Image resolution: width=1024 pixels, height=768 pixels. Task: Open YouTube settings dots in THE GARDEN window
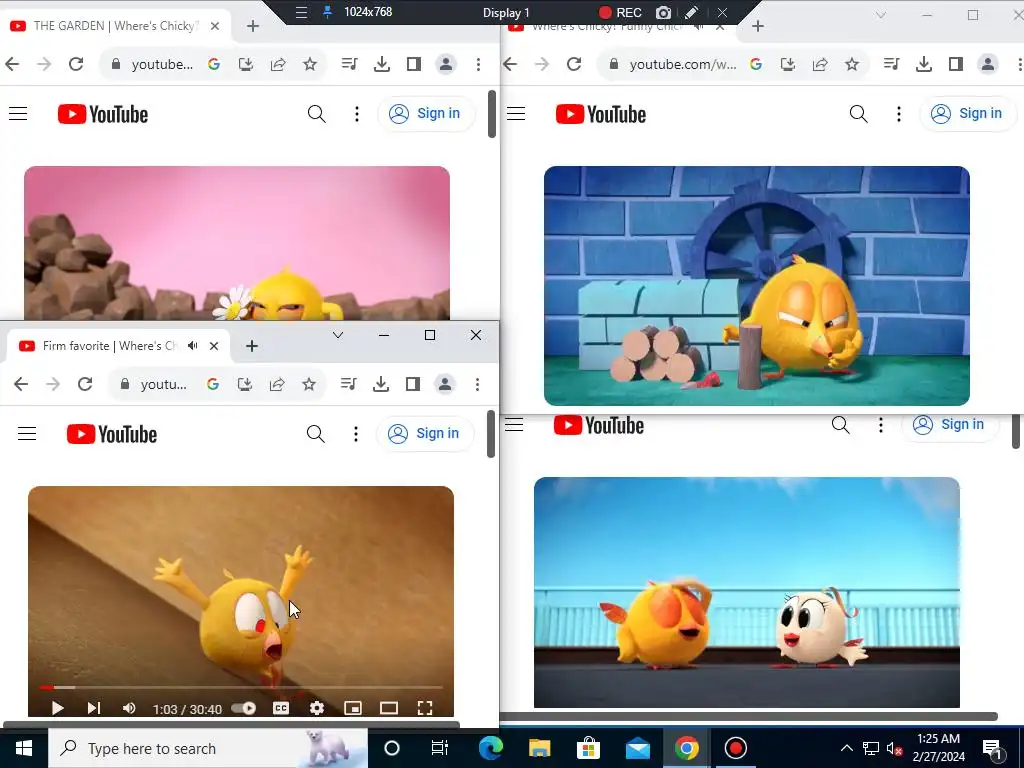357,114
